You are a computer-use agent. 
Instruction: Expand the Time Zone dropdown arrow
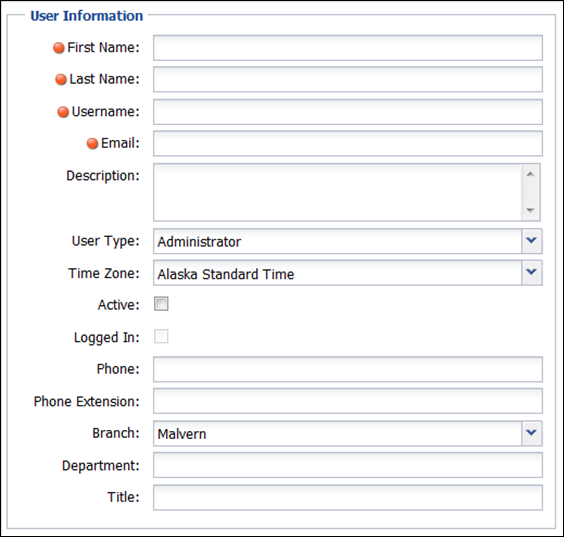532,273
